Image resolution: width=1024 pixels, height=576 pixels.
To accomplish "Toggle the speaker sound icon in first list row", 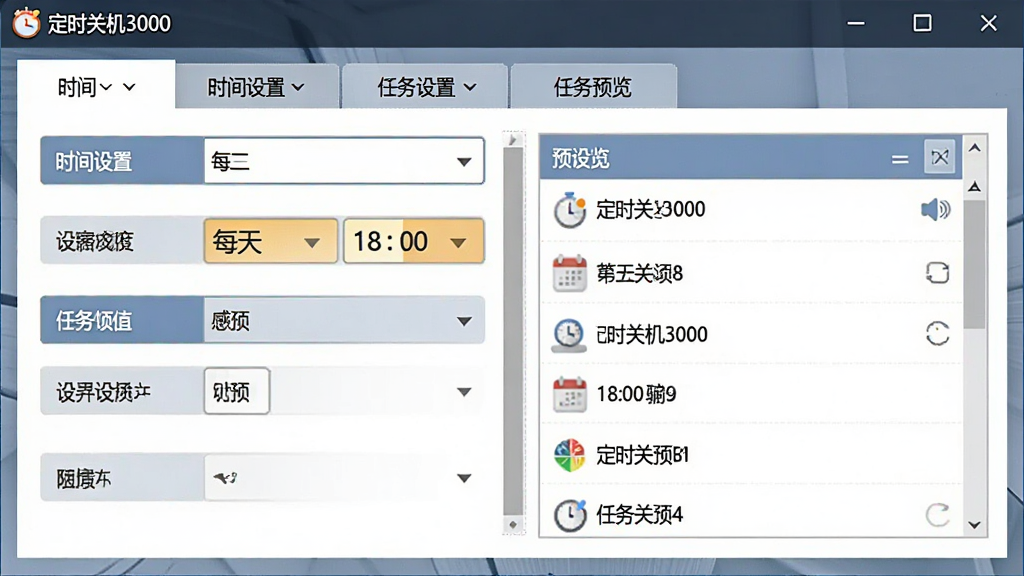I will pos(935,210).
